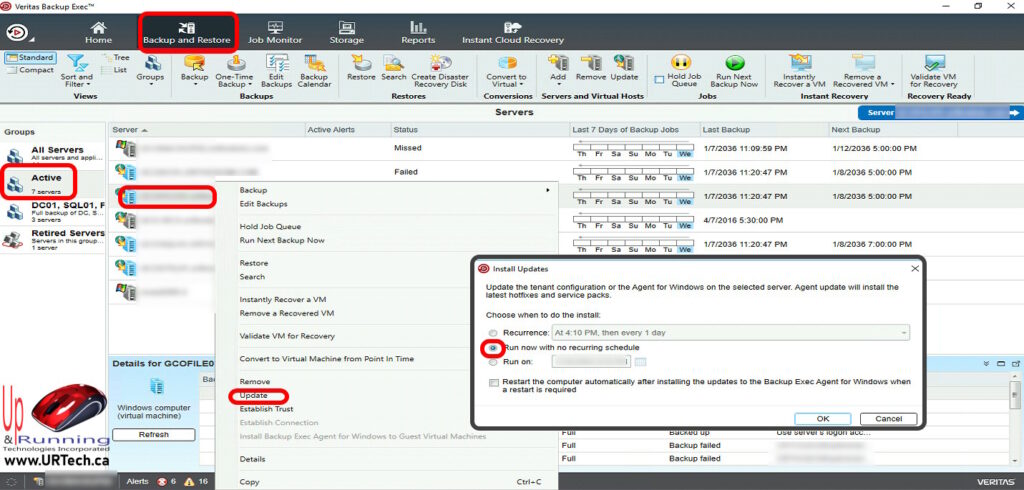Enable restart computer automatically checkbox
Viewport: 1024px width, 490px height.
[x=494, y=382]
